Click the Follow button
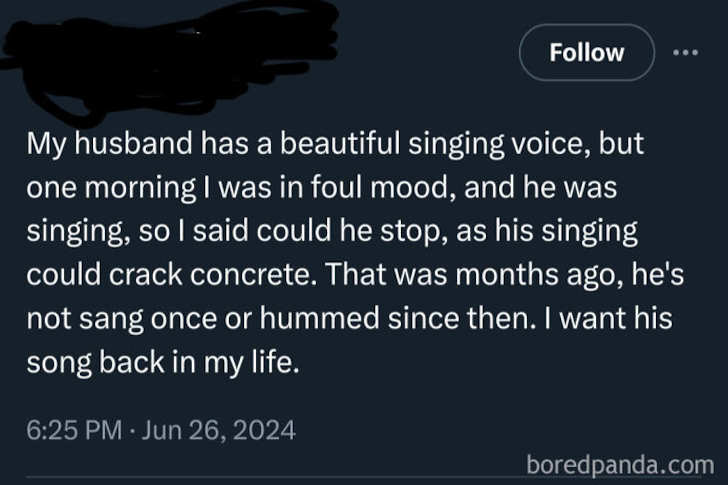 coord(586,52)
